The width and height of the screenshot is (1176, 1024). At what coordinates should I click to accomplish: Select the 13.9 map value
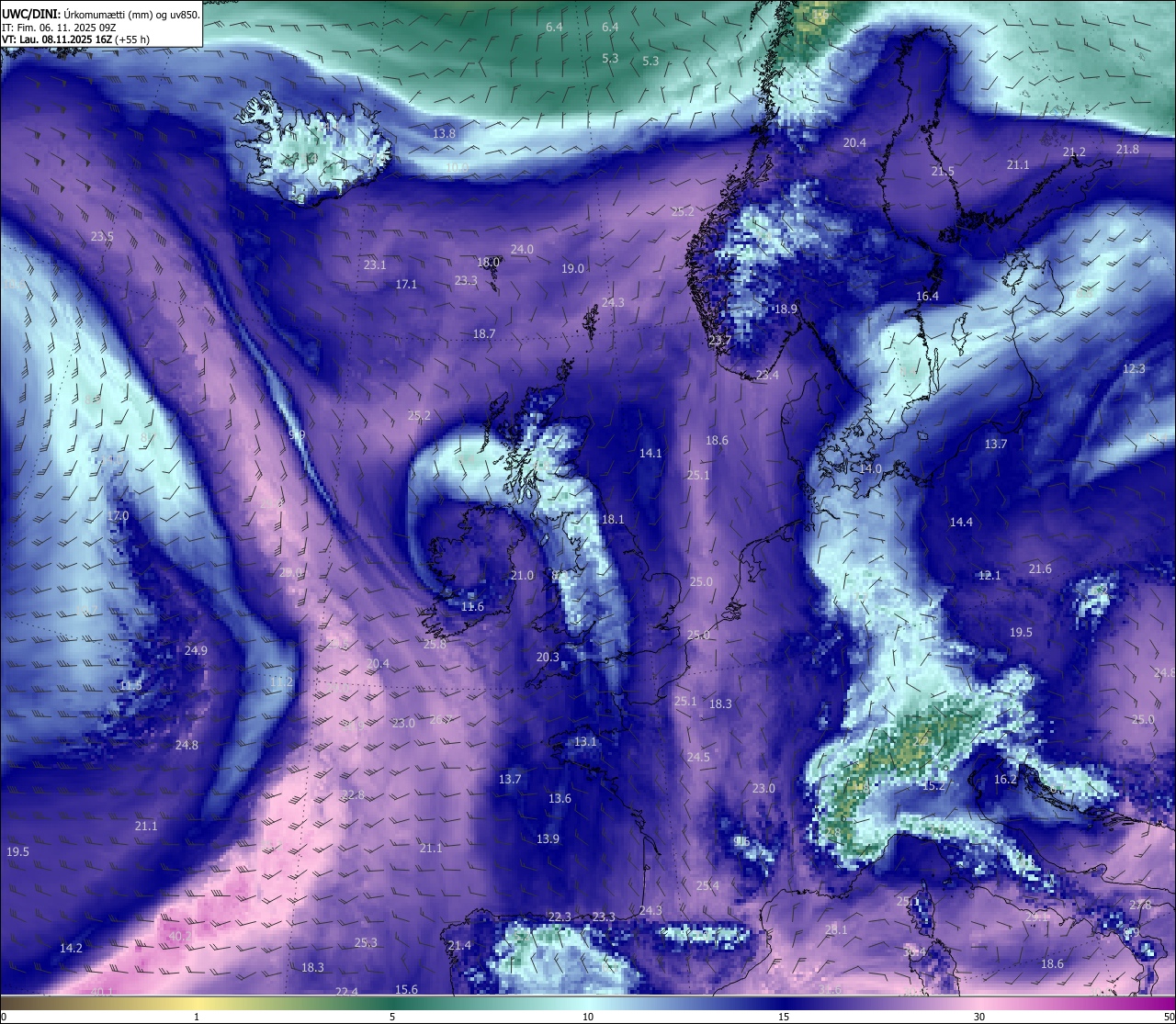click(548, 838)
